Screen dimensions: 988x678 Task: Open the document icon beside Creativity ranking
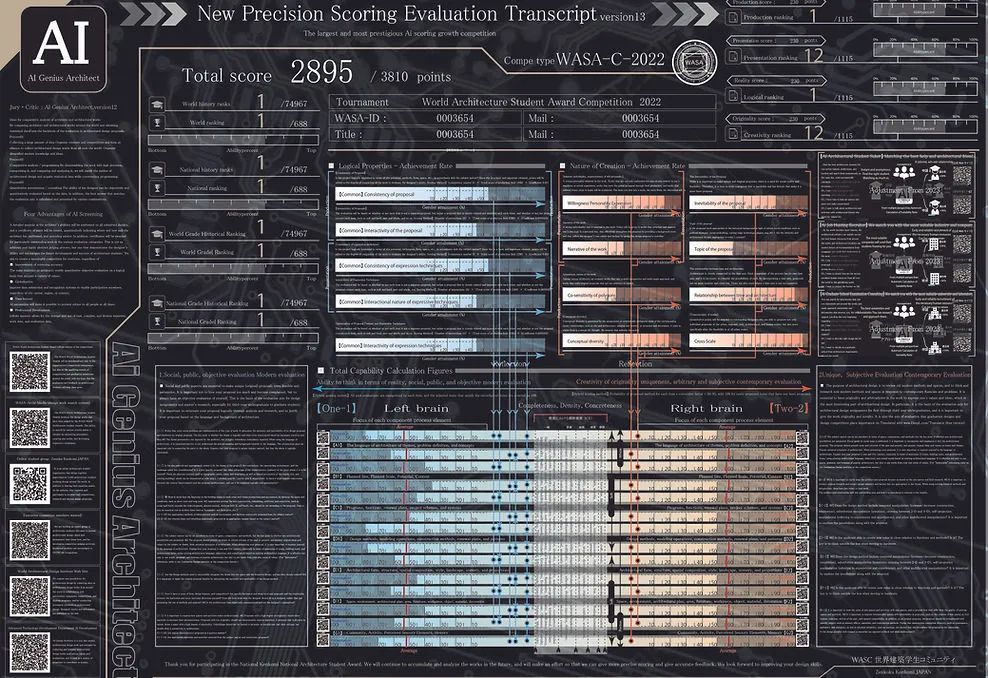coord(733,134)
